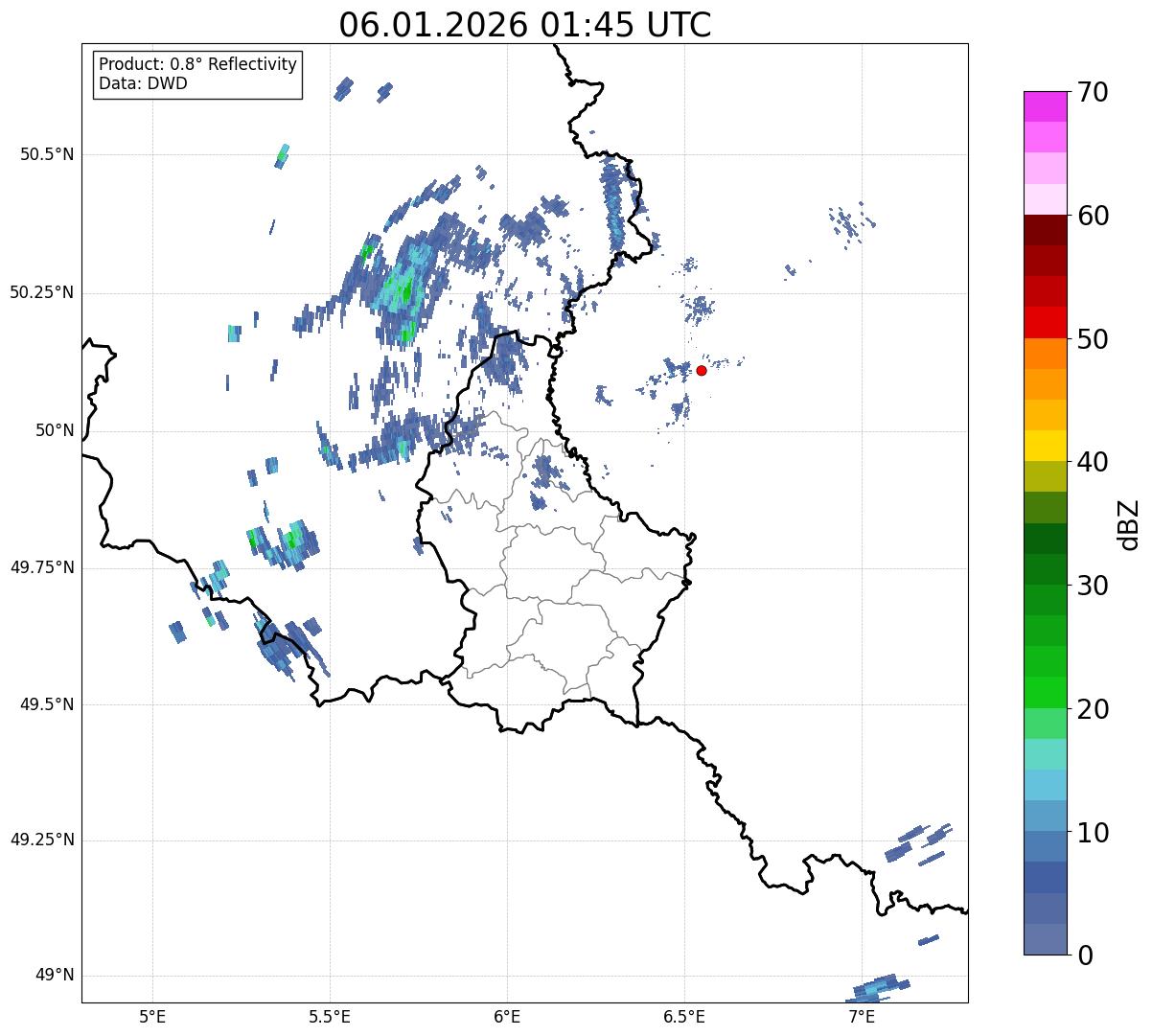1152x1036 pixels.
Task: Click the dBZ colorbar axis label
Action: [x=1129, y=523]
